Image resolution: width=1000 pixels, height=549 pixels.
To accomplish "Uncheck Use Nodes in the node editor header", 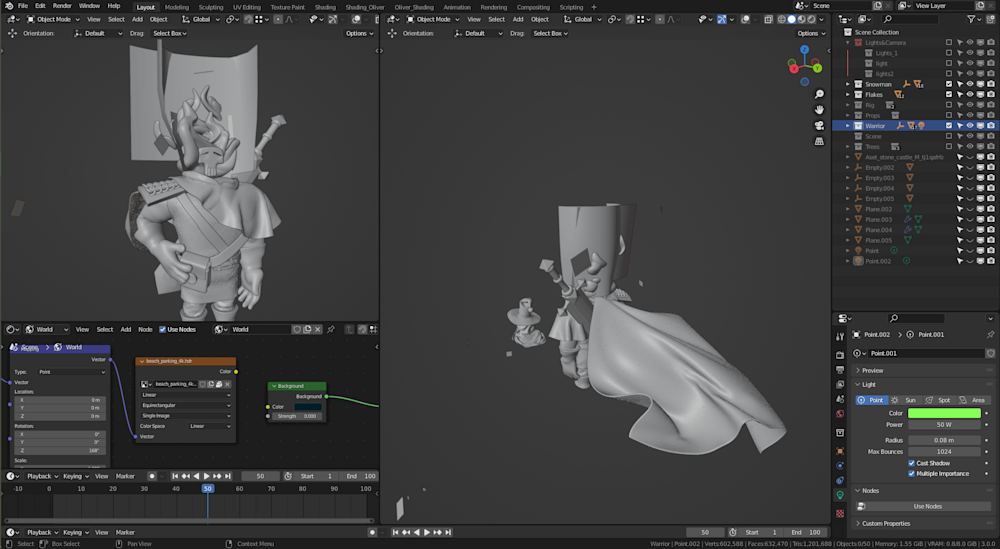I will [161, 329].
